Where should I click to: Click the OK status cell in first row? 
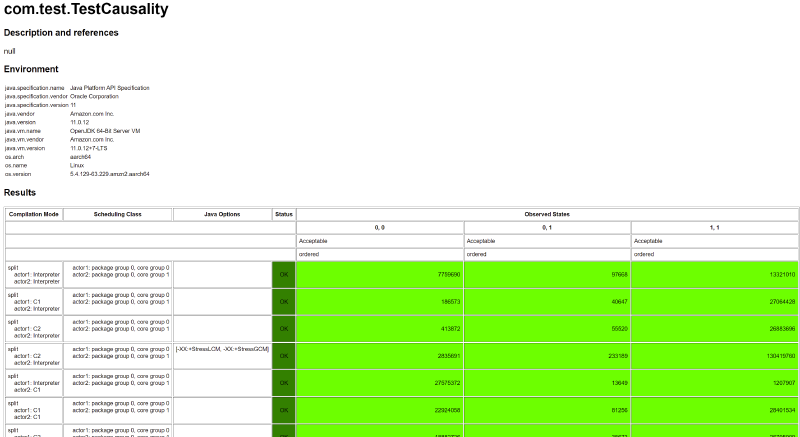(x=284, y=274)
